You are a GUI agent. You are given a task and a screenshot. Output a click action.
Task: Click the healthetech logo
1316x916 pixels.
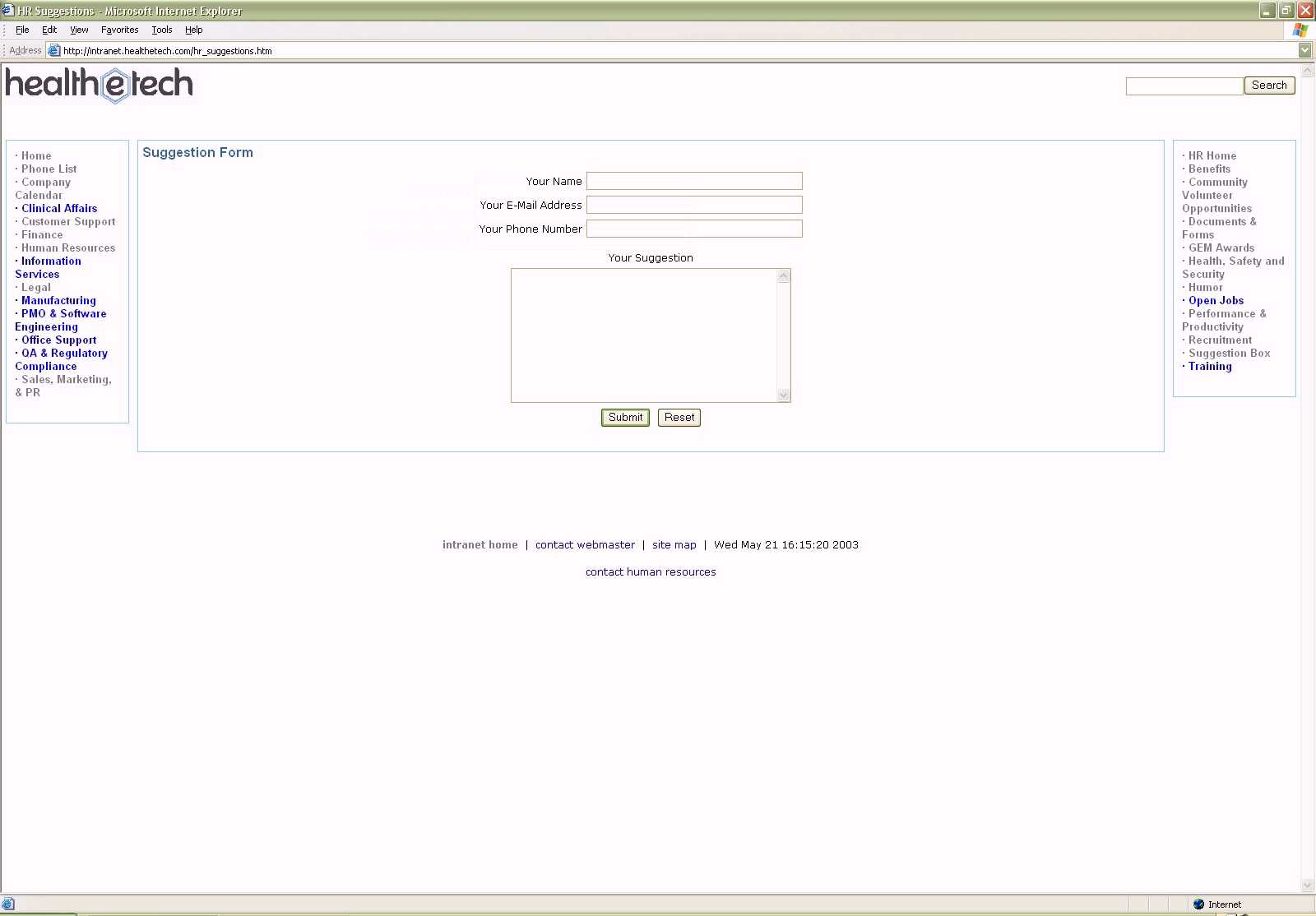click(x=100, y=84)
